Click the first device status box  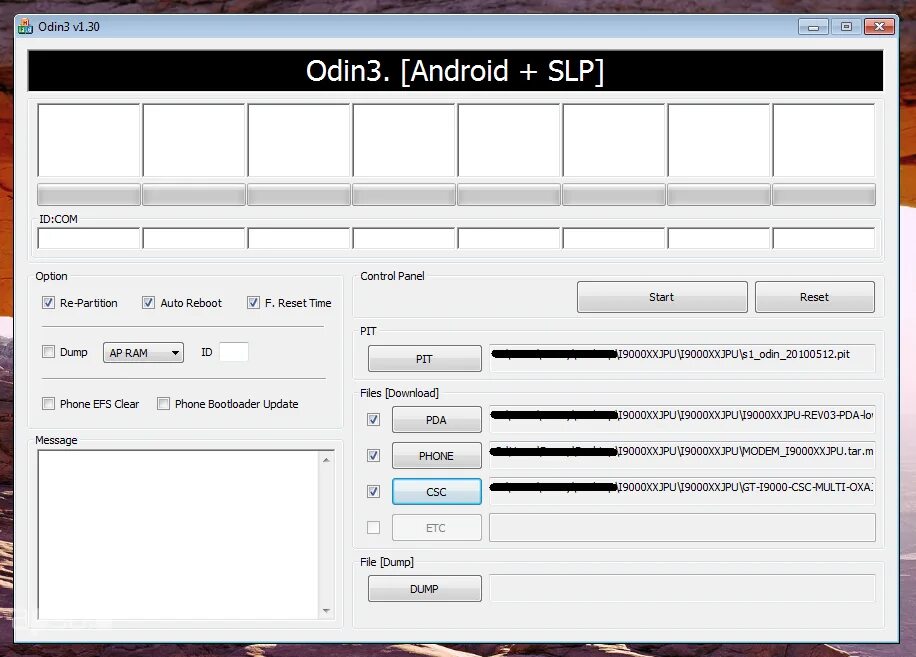89,140
